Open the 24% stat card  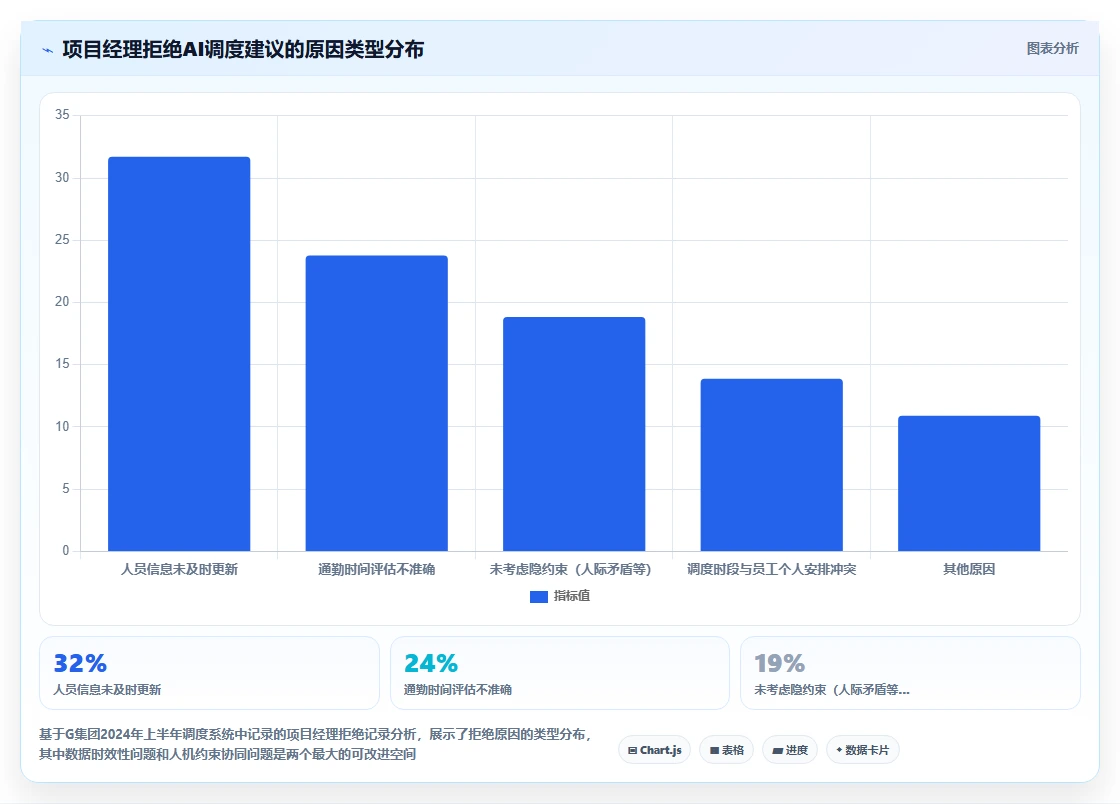pyautogui.click(x=560, y=673)
